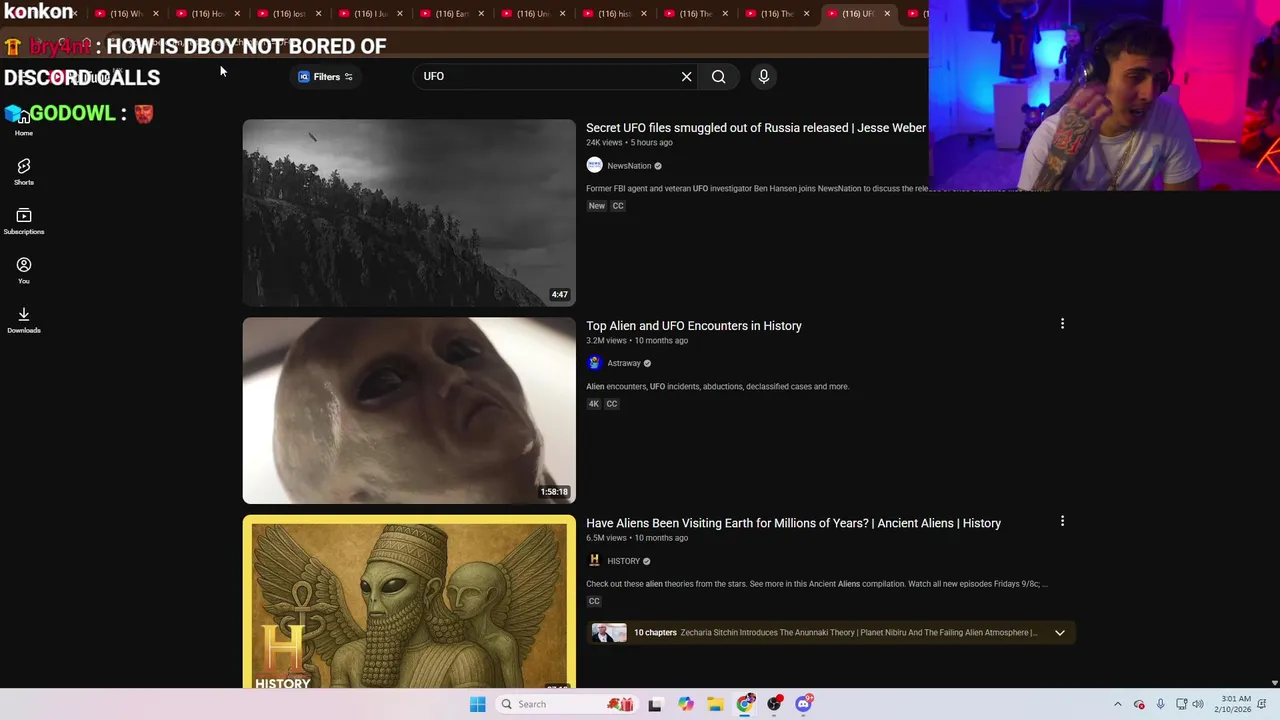Open the Secret UFO files video thumbnail
Screen dimensions: 1280x720
coord(409,213)
